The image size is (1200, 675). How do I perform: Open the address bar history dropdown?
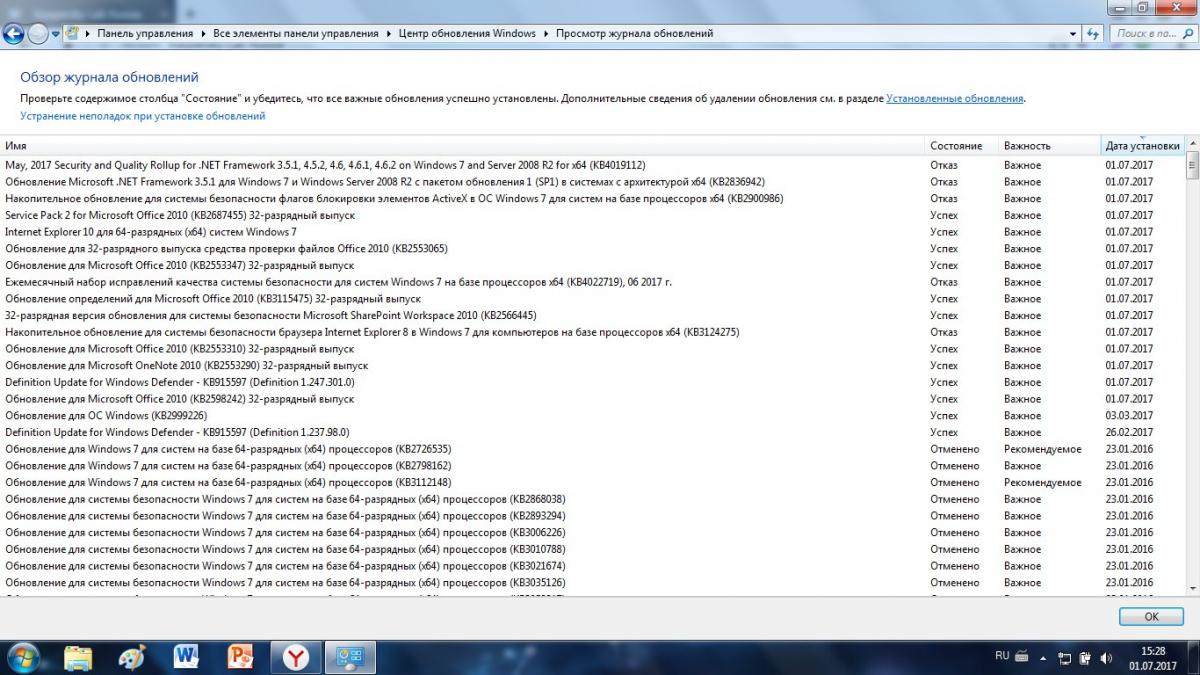pyautogui.click(x=1073, y=33)
